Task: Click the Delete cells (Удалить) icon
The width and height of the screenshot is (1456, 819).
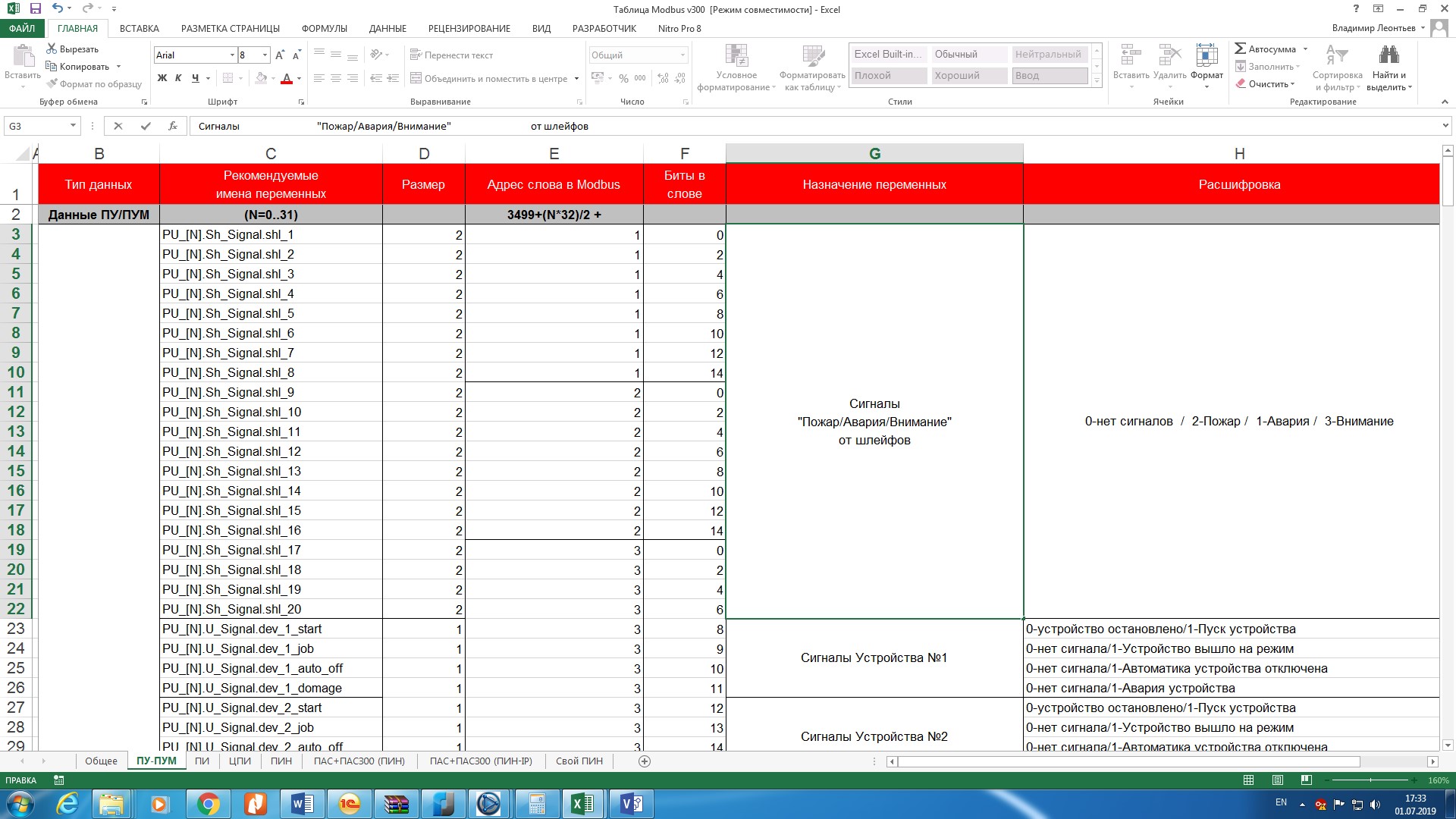Action: 1170,55
